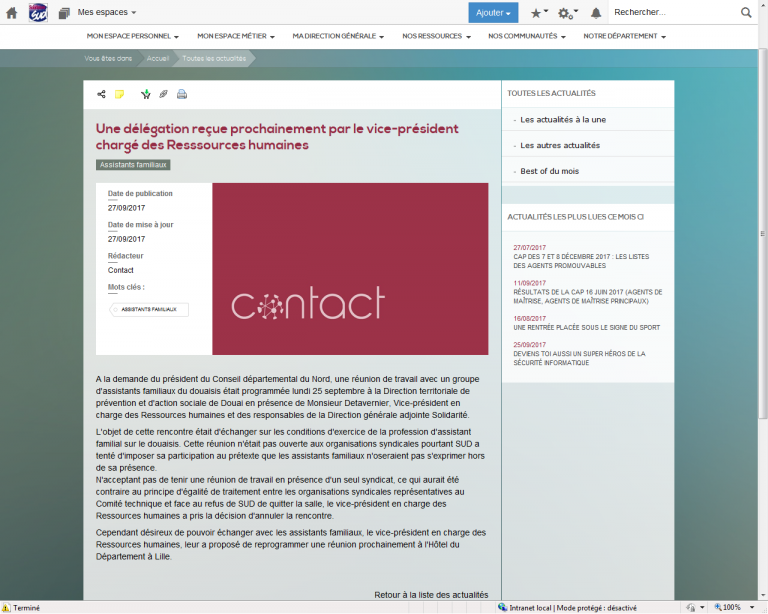Click the vertical page scrollbar
This screenshot has height=614, width=768.
pyautogui.click(x=763, y=234)
